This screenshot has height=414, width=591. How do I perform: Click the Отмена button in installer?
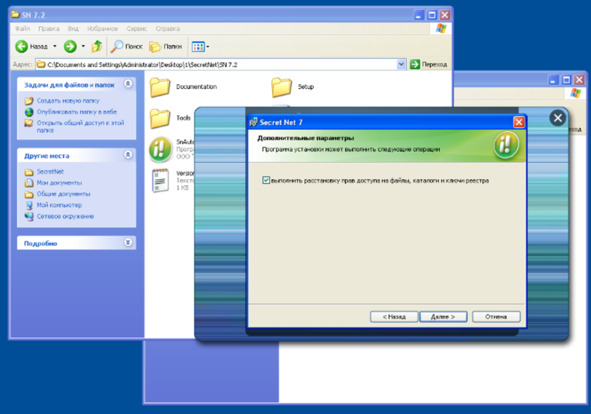coord(496,317)
